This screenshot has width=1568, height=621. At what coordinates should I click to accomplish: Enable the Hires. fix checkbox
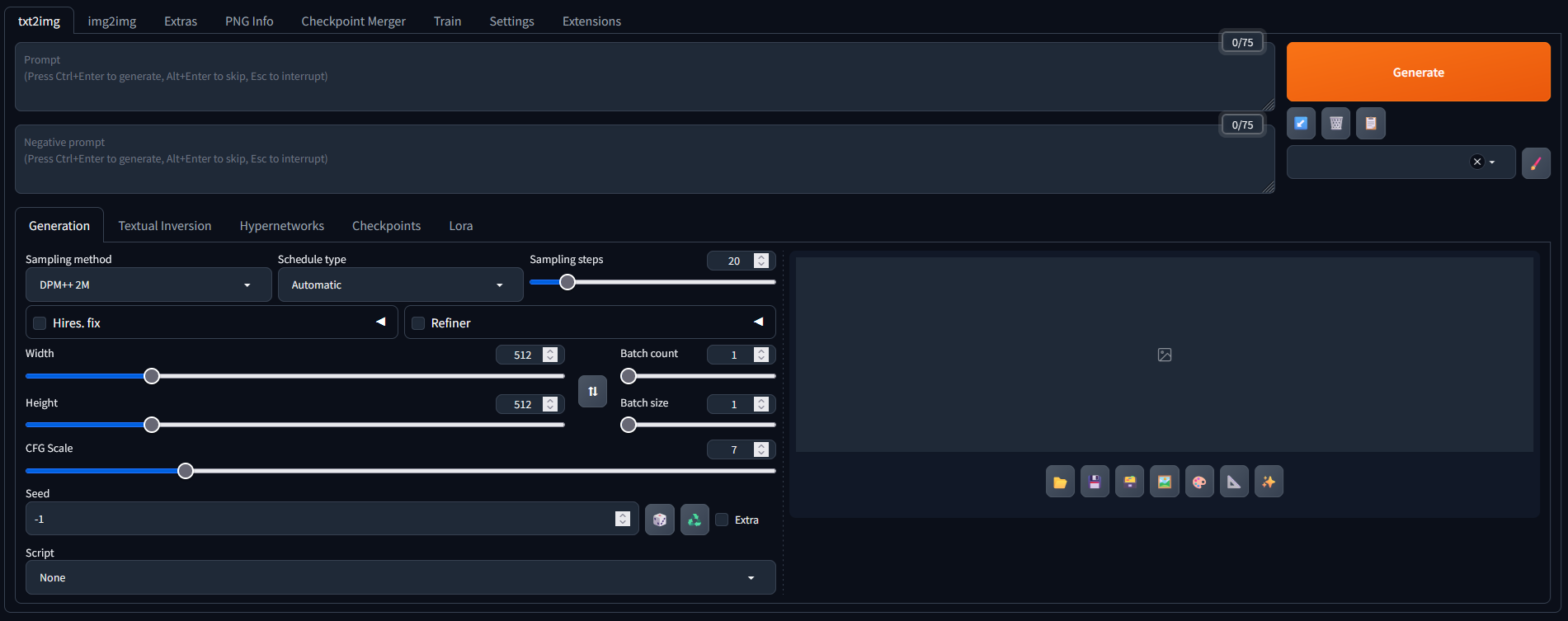40,323
